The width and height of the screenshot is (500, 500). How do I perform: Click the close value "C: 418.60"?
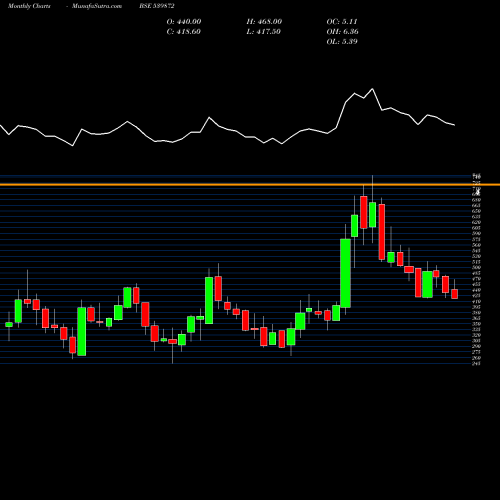[x=184, y=32]
